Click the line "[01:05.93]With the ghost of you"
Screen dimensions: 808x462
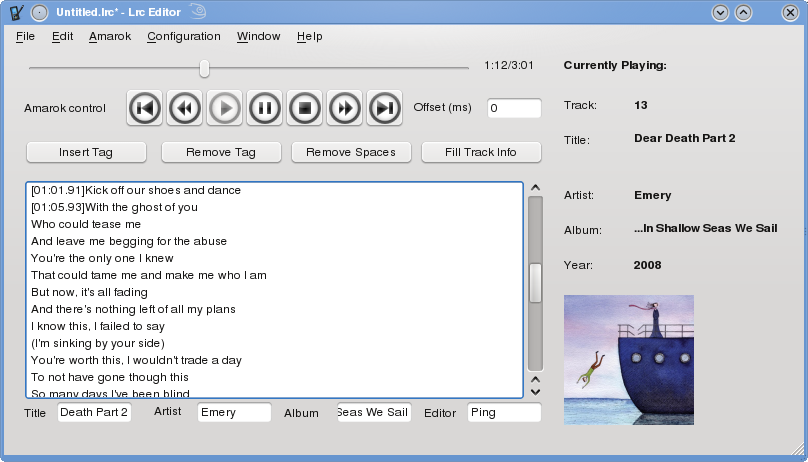[114, 207]
